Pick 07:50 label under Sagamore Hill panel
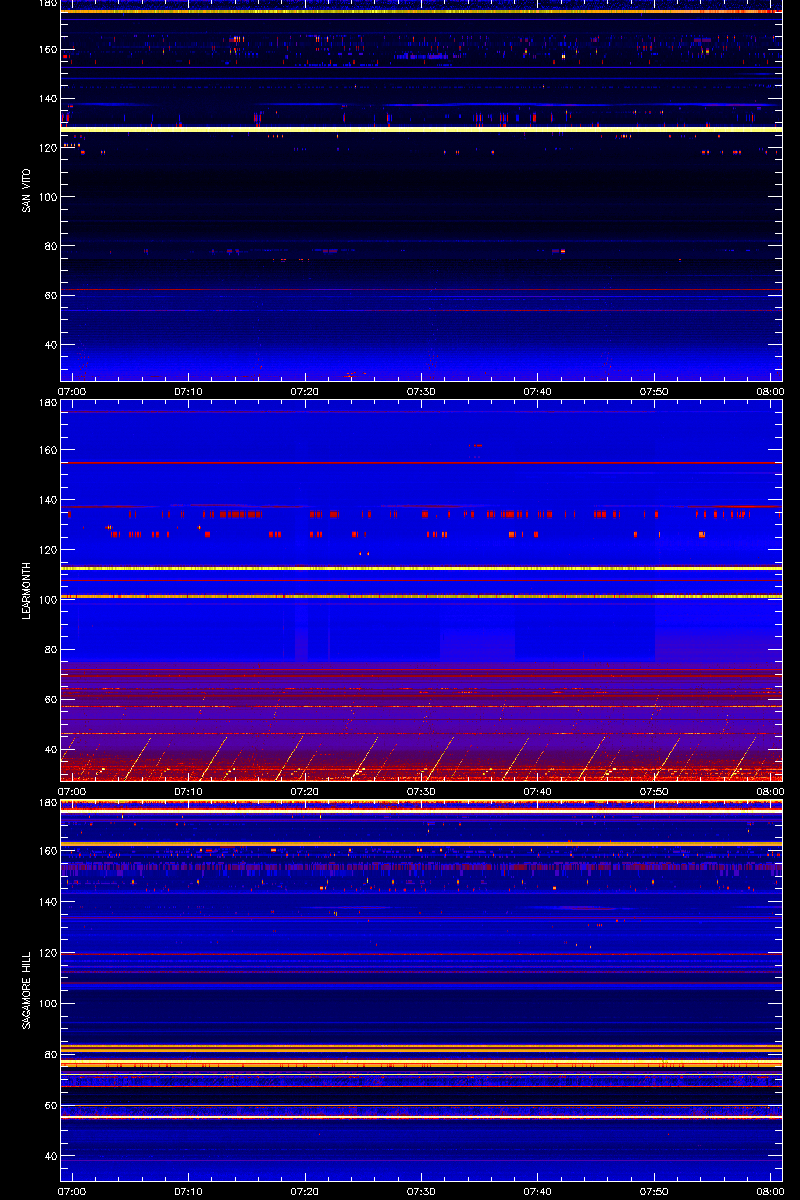This screenshot has width=800, height=1200. [655, 1191]
